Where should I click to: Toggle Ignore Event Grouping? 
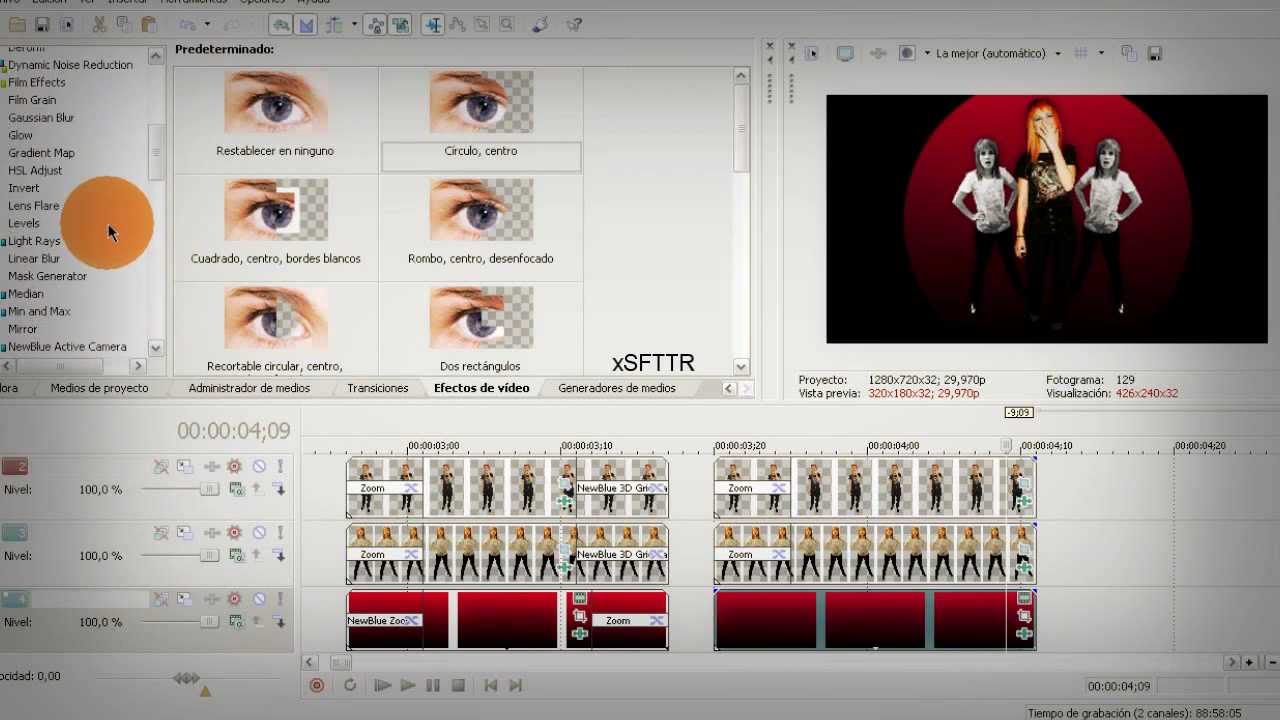(x=400, y=24)
